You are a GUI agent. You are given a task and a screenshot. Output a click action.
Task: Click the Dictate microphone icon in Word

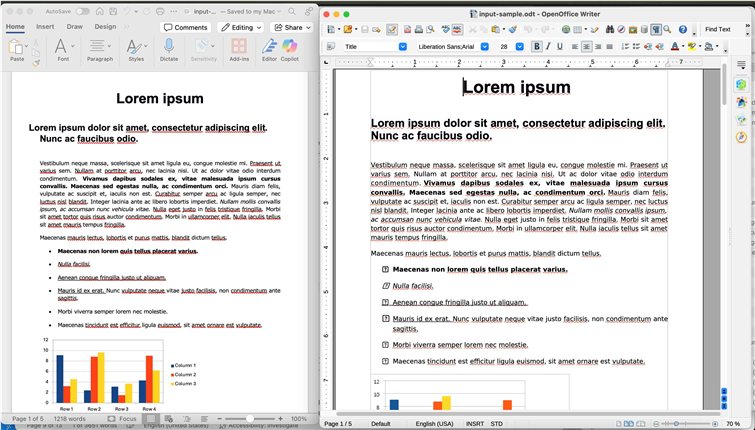tap(169, 47)
